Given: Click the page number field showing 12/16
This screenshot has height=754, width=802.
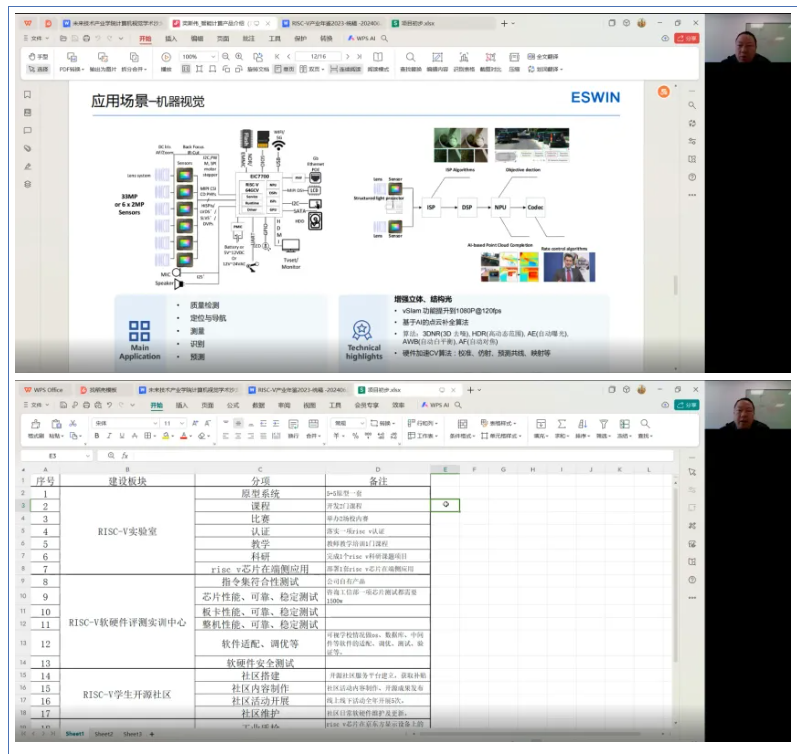Looking at the screenshot, I should [x=319, y=57].
